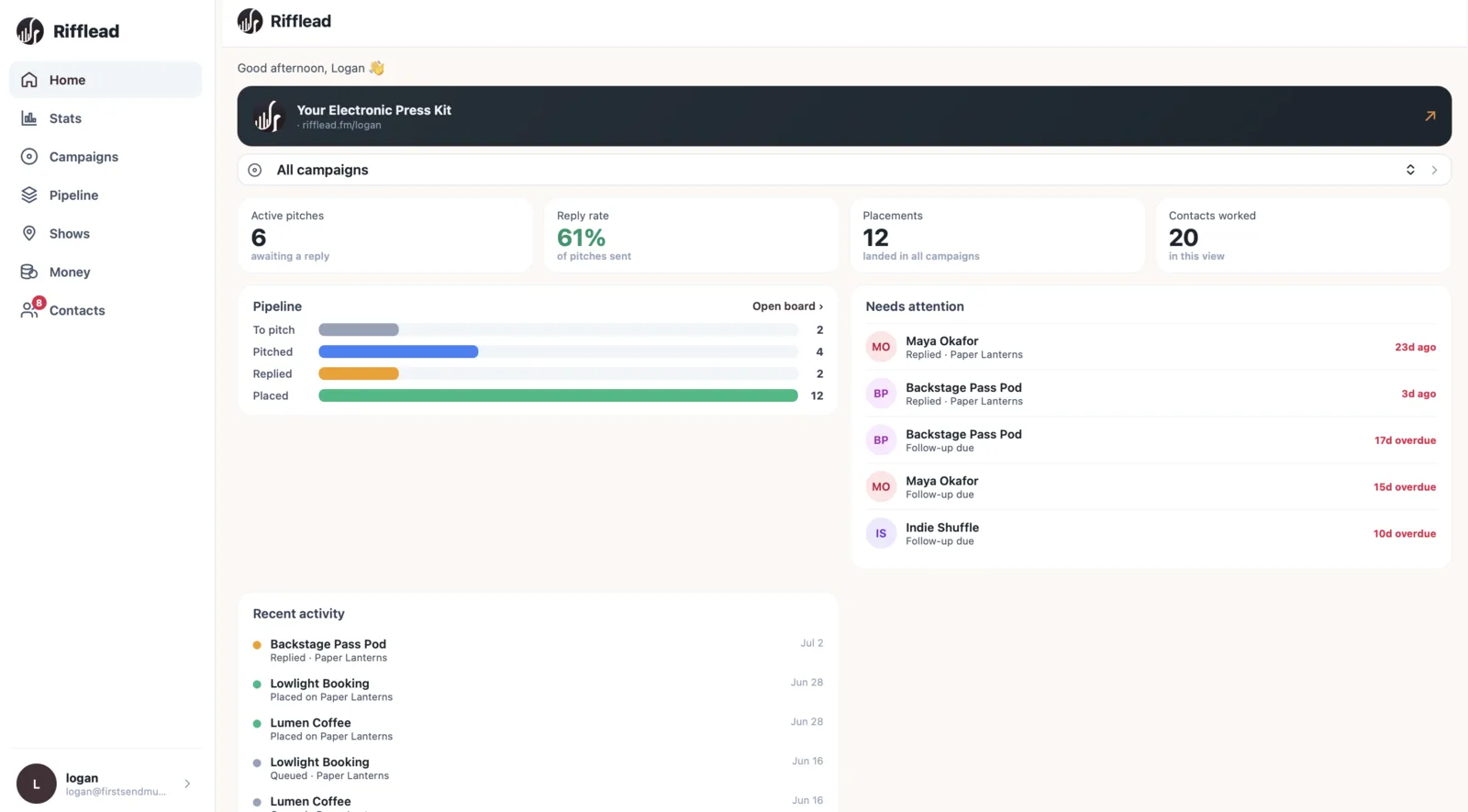Click the orange Replied progress bar

tap(359, 373)
